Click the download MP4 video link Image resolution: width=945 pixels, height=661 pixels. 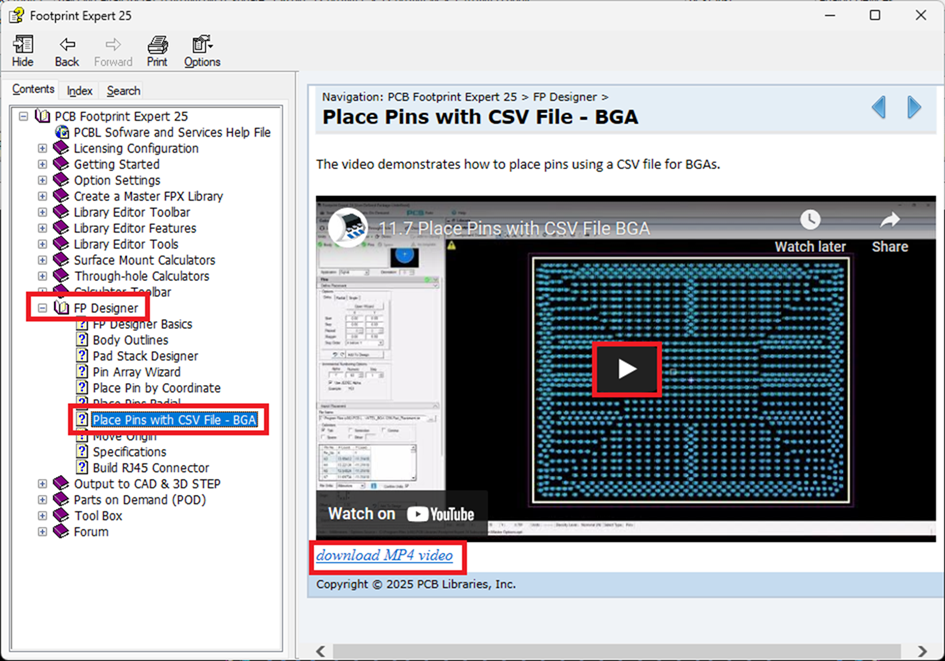click(385, 555)
